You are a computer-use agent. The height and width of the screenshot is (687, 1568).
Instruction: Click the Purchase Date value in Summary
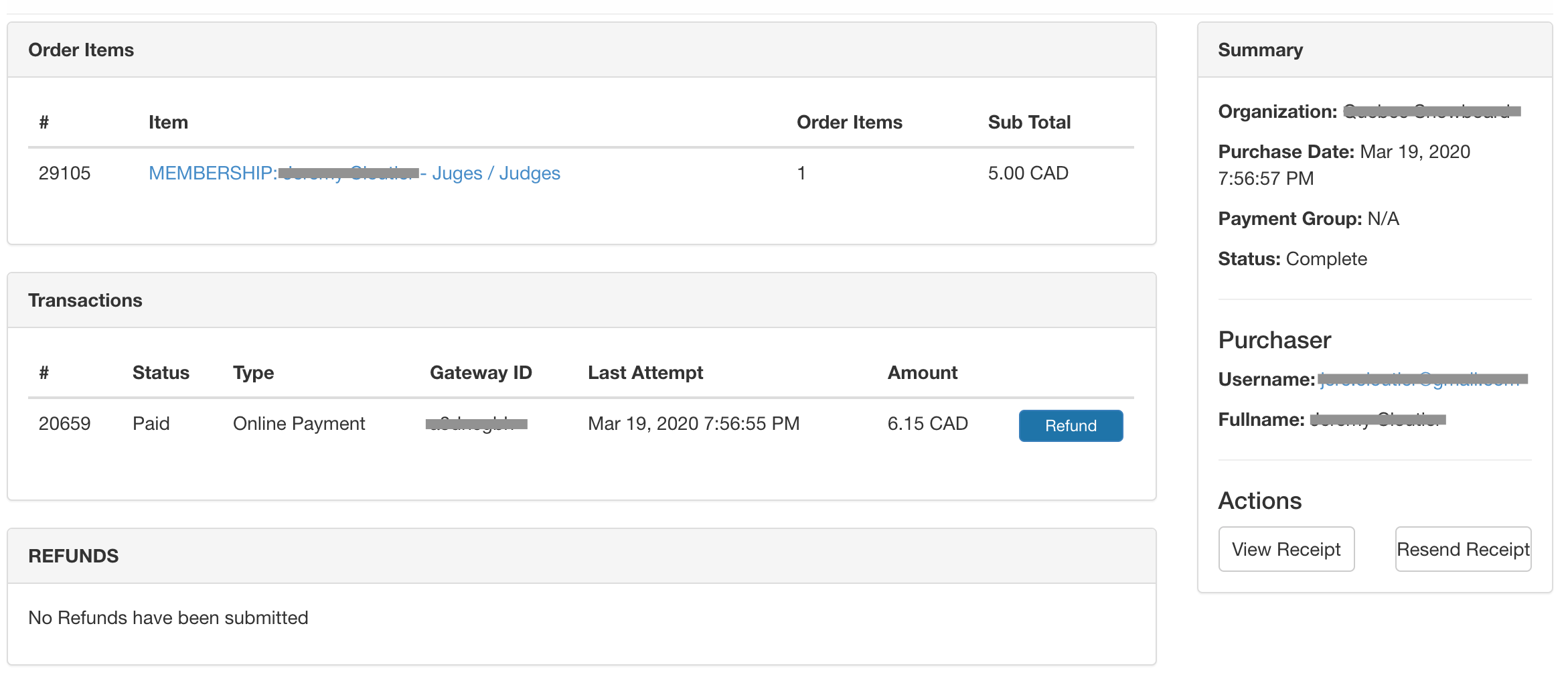(1414, 152)
